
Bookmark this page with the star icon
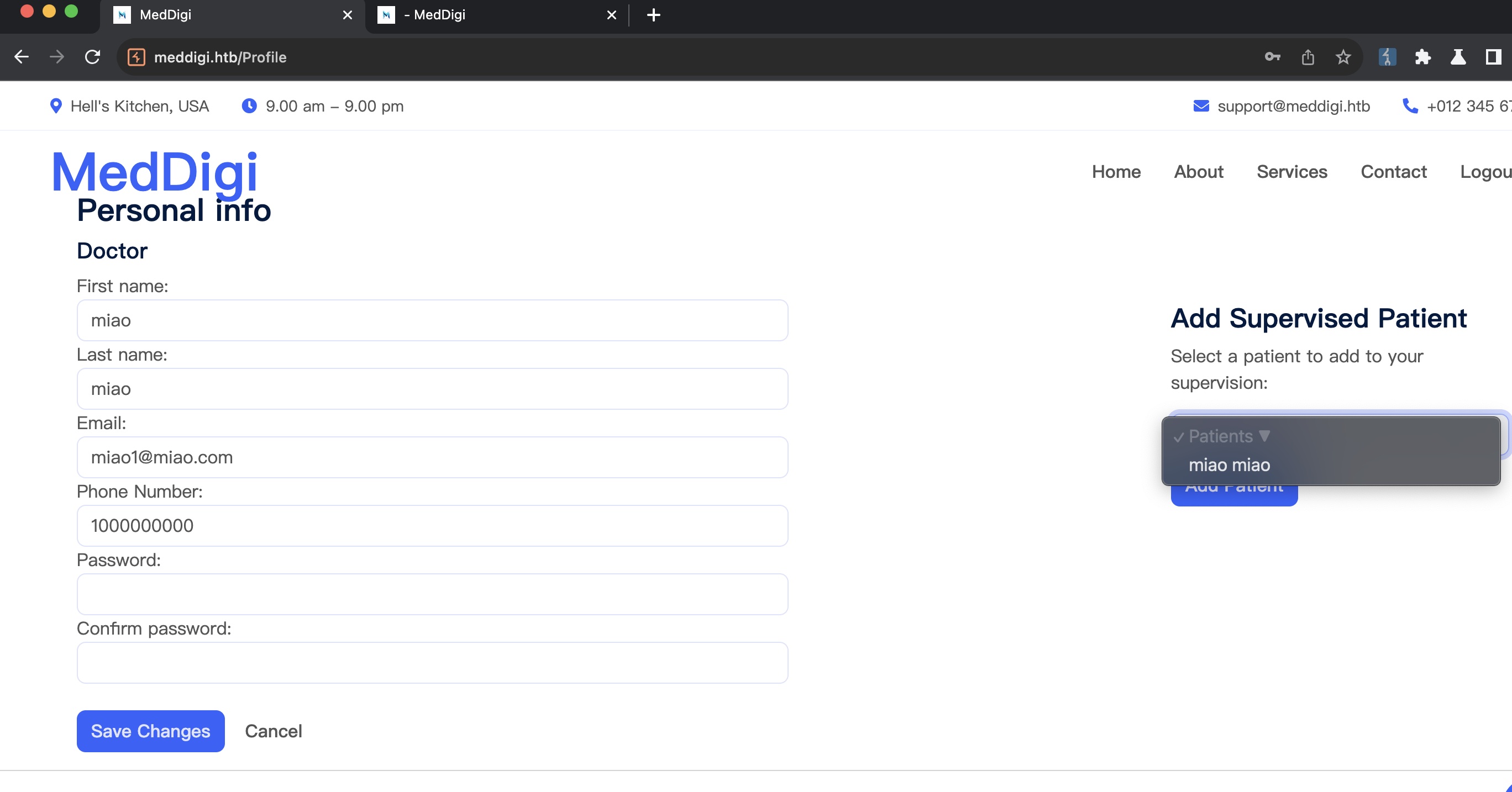(1343, 57)
